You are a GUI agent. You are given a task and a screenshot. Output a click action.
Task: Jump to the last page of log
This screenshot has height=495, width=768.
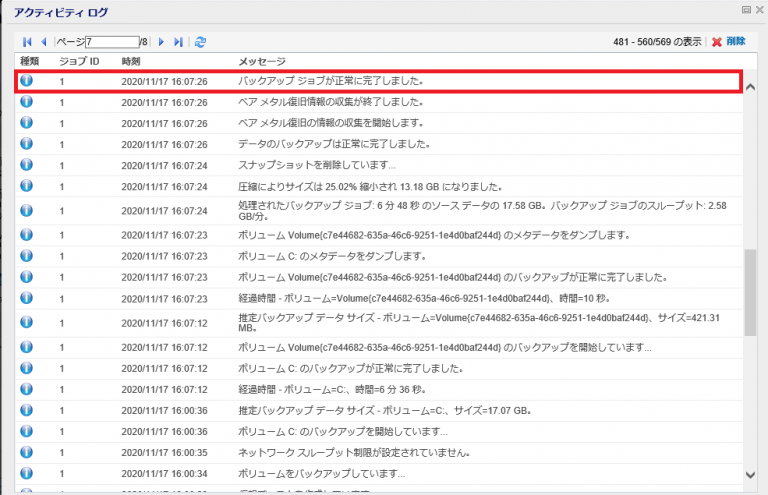(x=178, y=42)
